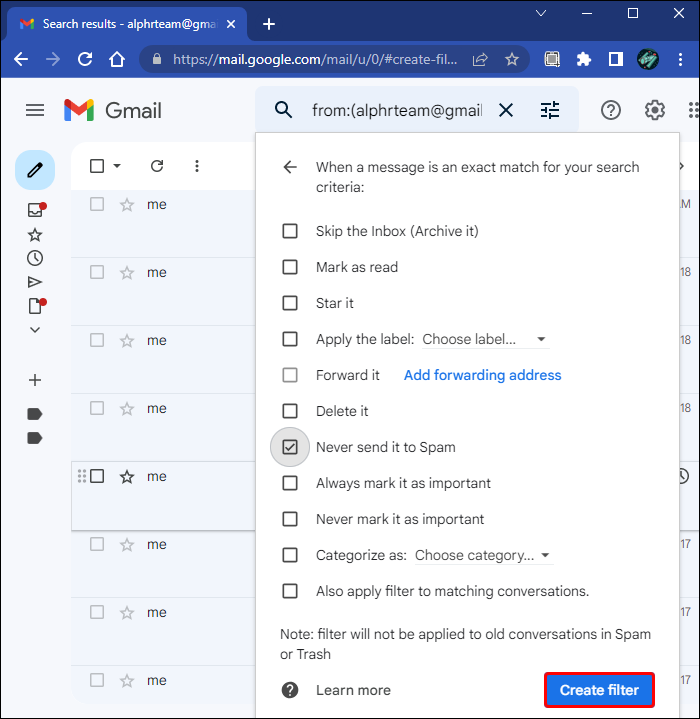Open the Sent arrow icon in sidebar
This screenshot has height=719, width=700.
point(35,282)
